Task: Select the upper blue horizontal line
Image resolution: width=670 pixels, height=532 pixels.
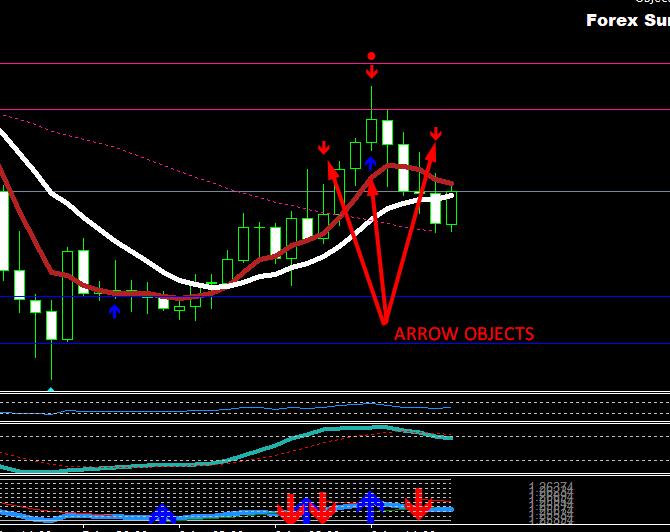Action: [335, 297]
